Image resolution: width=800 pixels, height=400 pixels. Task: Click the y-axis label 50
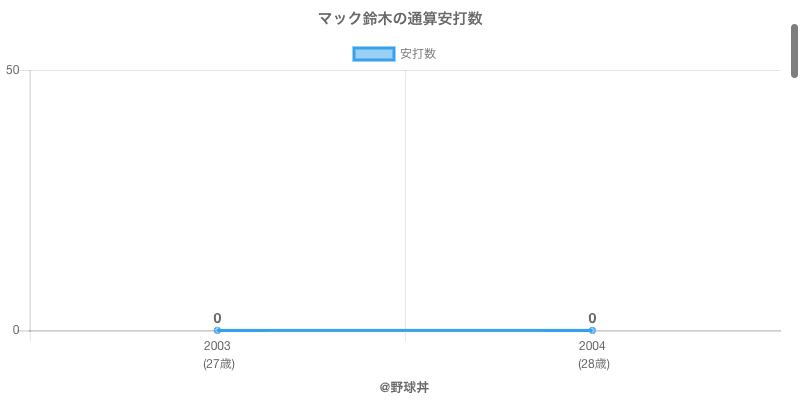[13, 70]
